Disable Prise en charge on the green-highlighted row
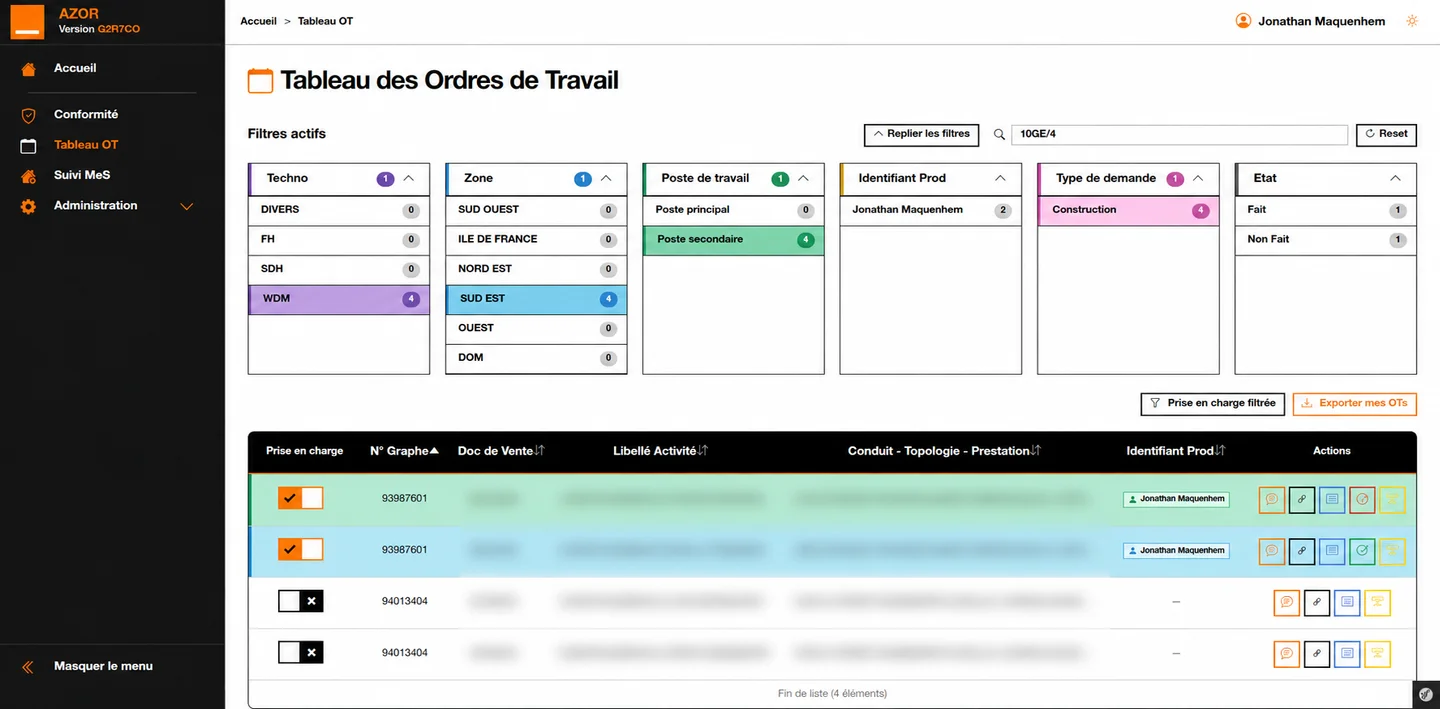1440x709 pixels. [x=300, y=498]
